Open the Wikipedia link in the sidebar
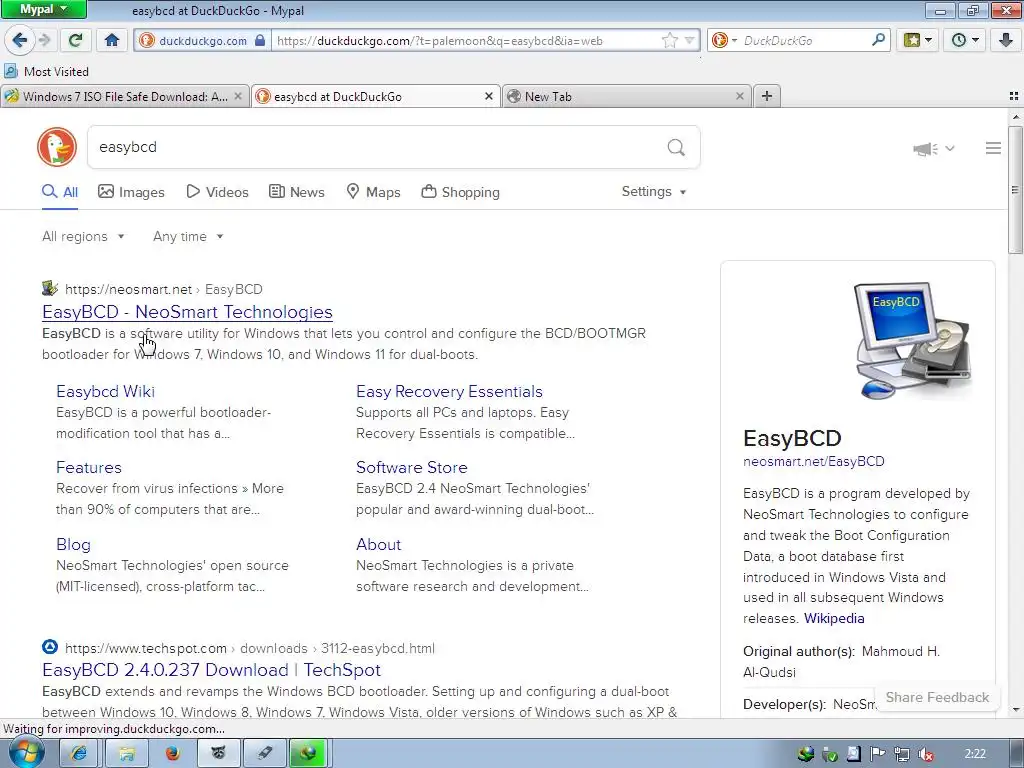The image size is (1024, 768). click(x=834, y=618)
